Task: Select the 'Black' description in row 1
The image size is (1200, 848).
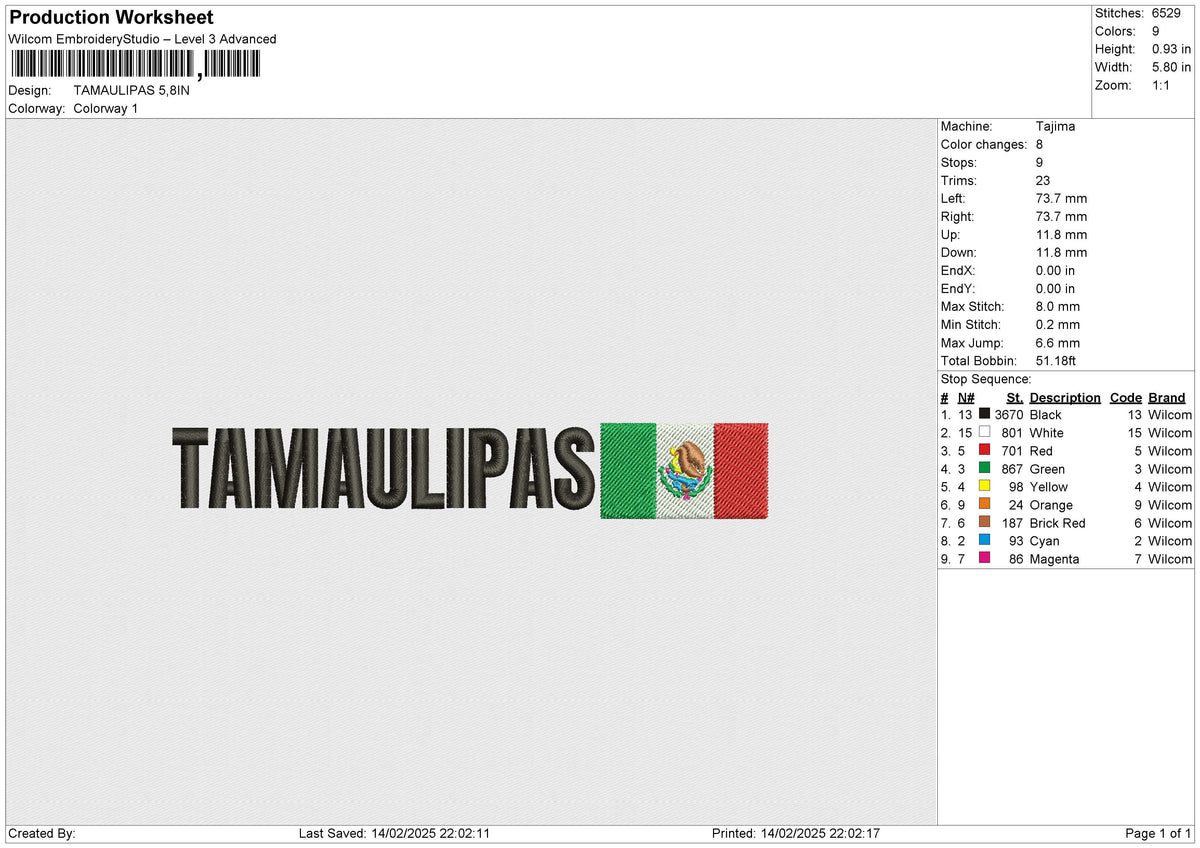Action: (x=1045, y=414)
